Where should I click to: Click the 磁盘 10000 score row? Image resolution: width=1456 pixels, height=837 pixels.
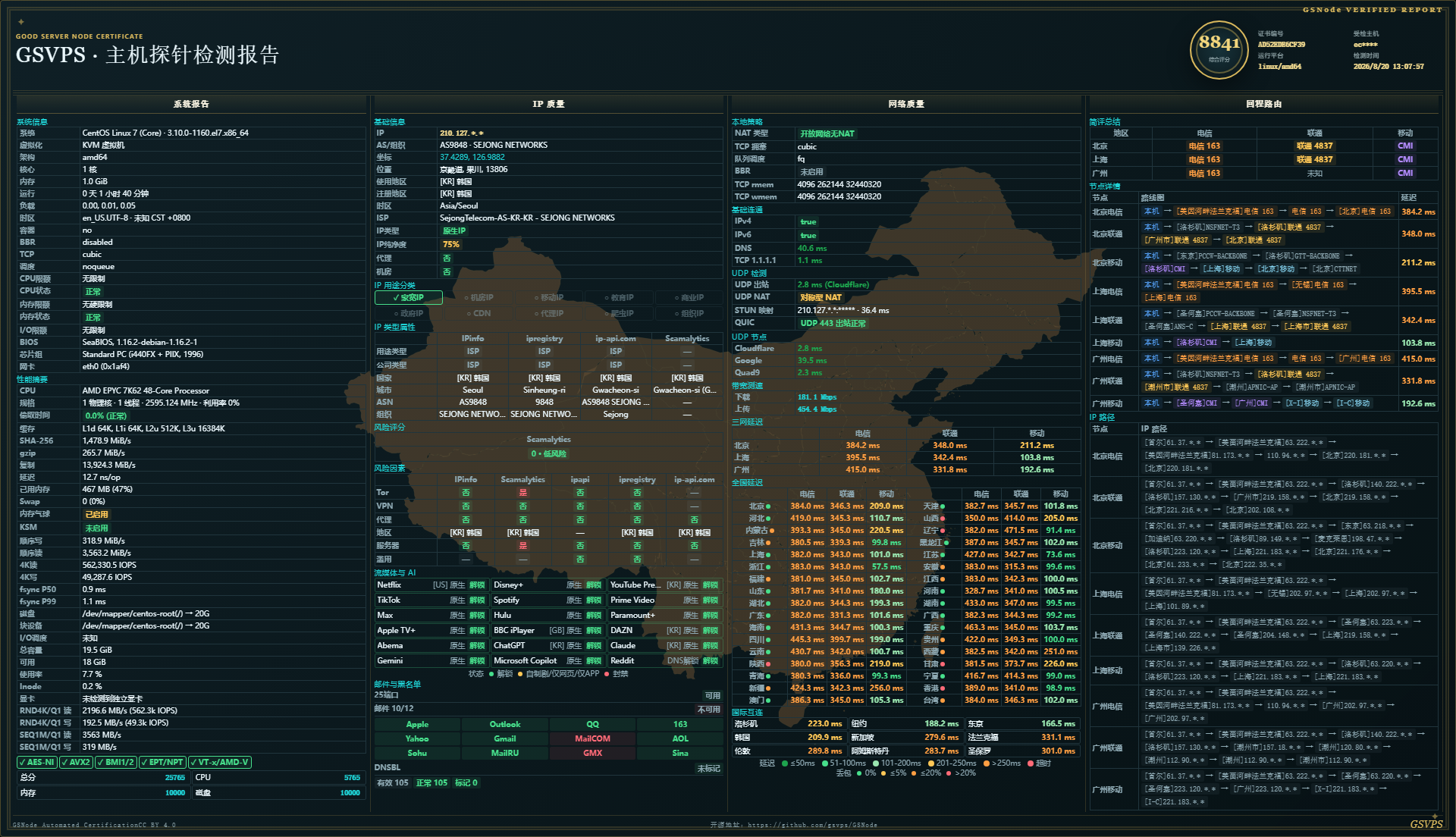[x=278, y=793]
